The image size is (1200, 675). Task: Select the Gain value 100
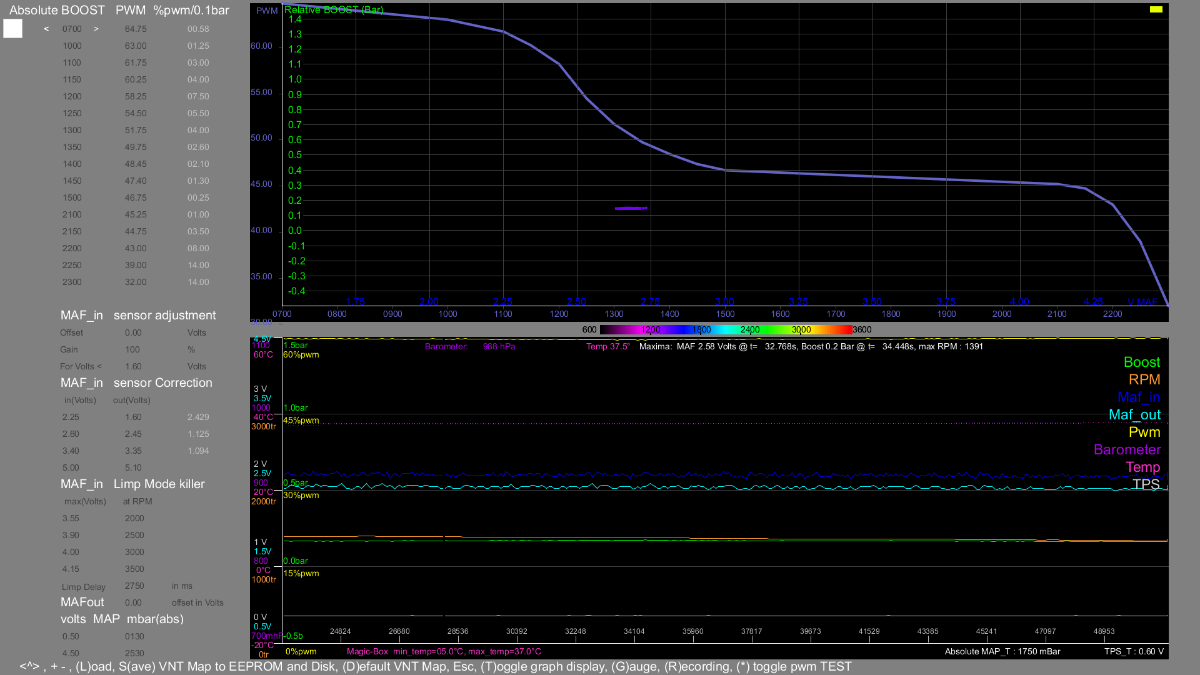(133, 349)
